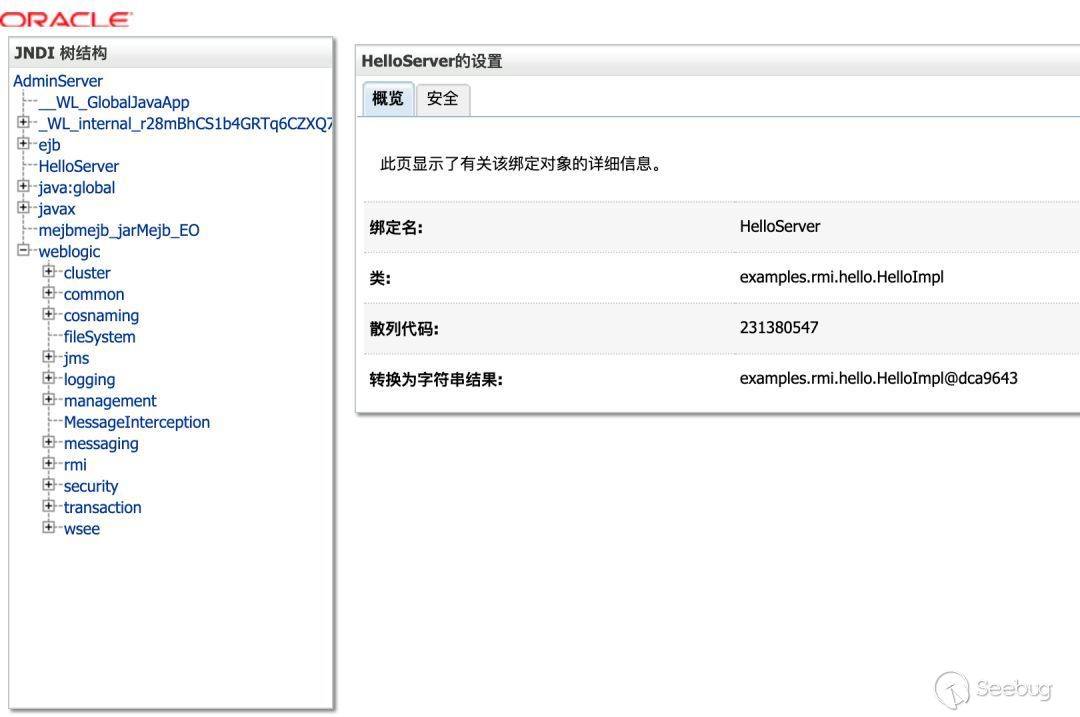1080x717 pixels.
Task: Click the 转换为字符串结果 label
Action: (x=436, y=380)
